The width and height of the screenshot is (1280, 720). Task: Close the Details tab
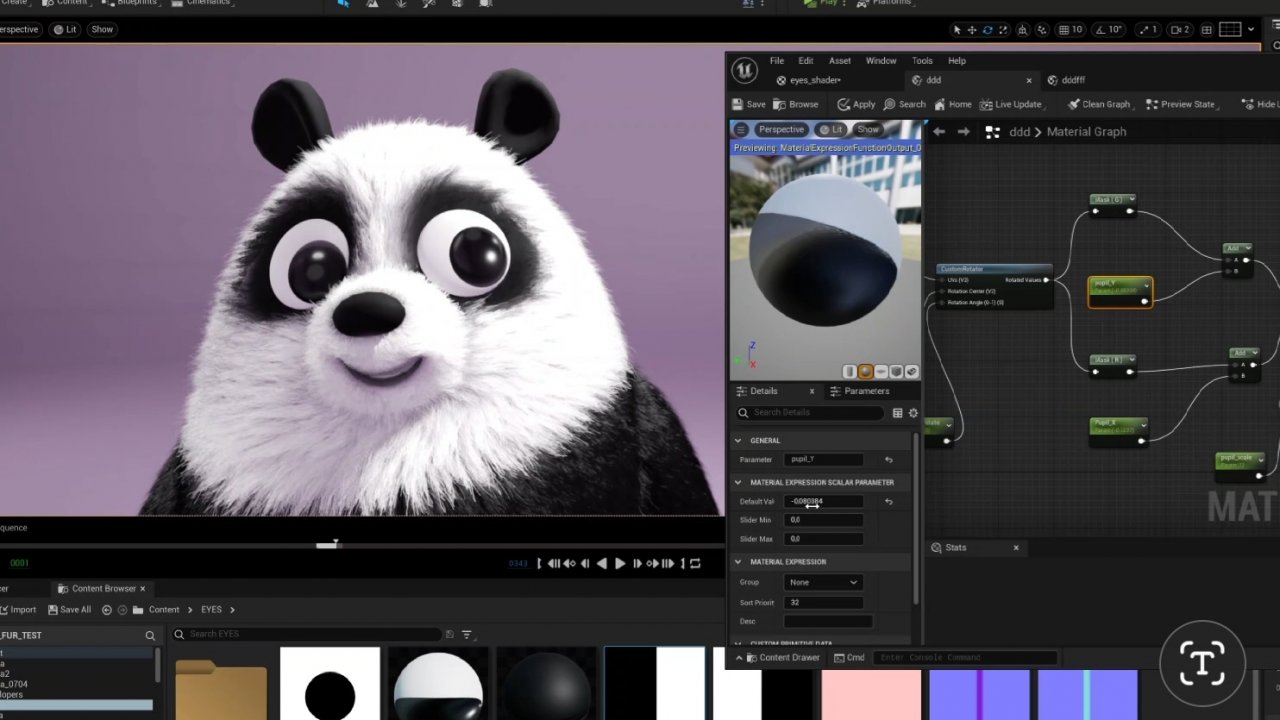coord(812,391)
